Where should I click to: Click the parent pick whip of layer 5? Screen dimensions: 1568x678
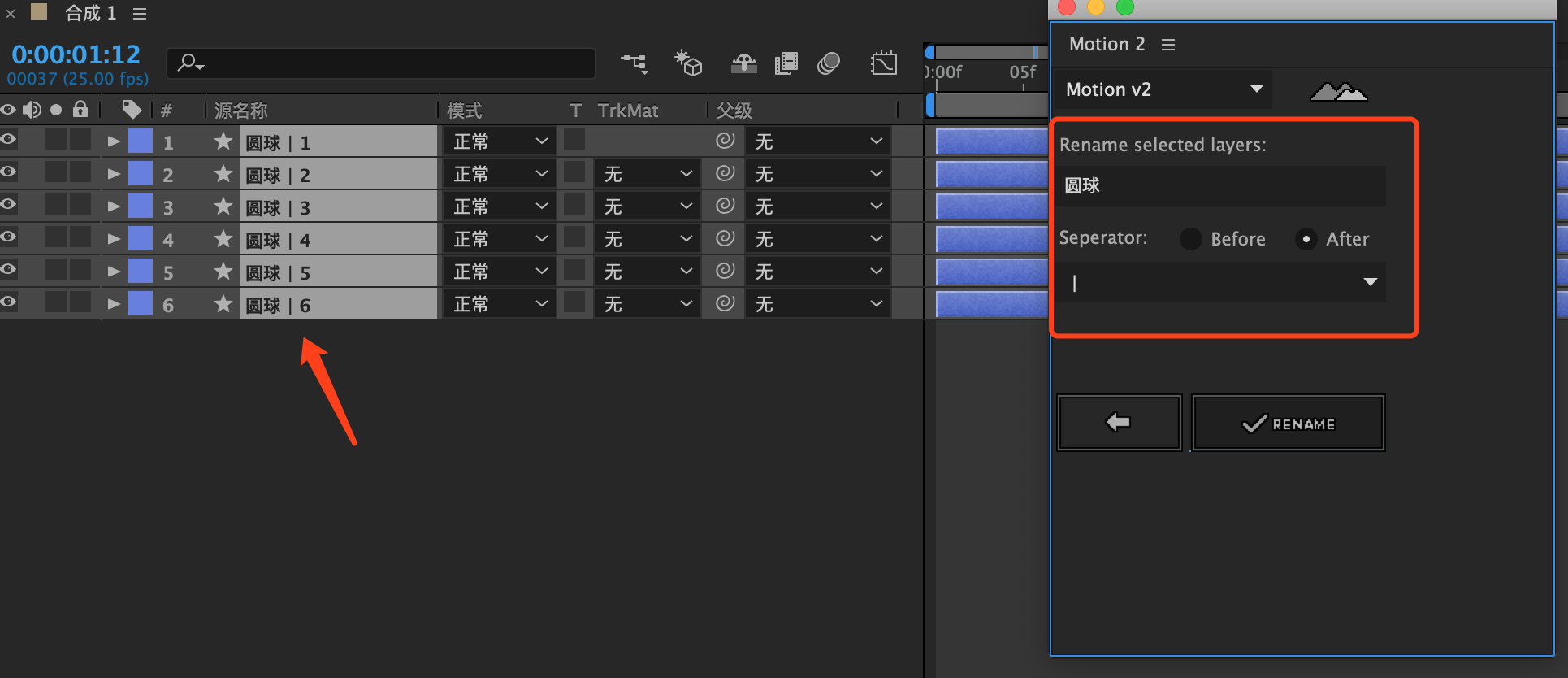coord(726,271)
